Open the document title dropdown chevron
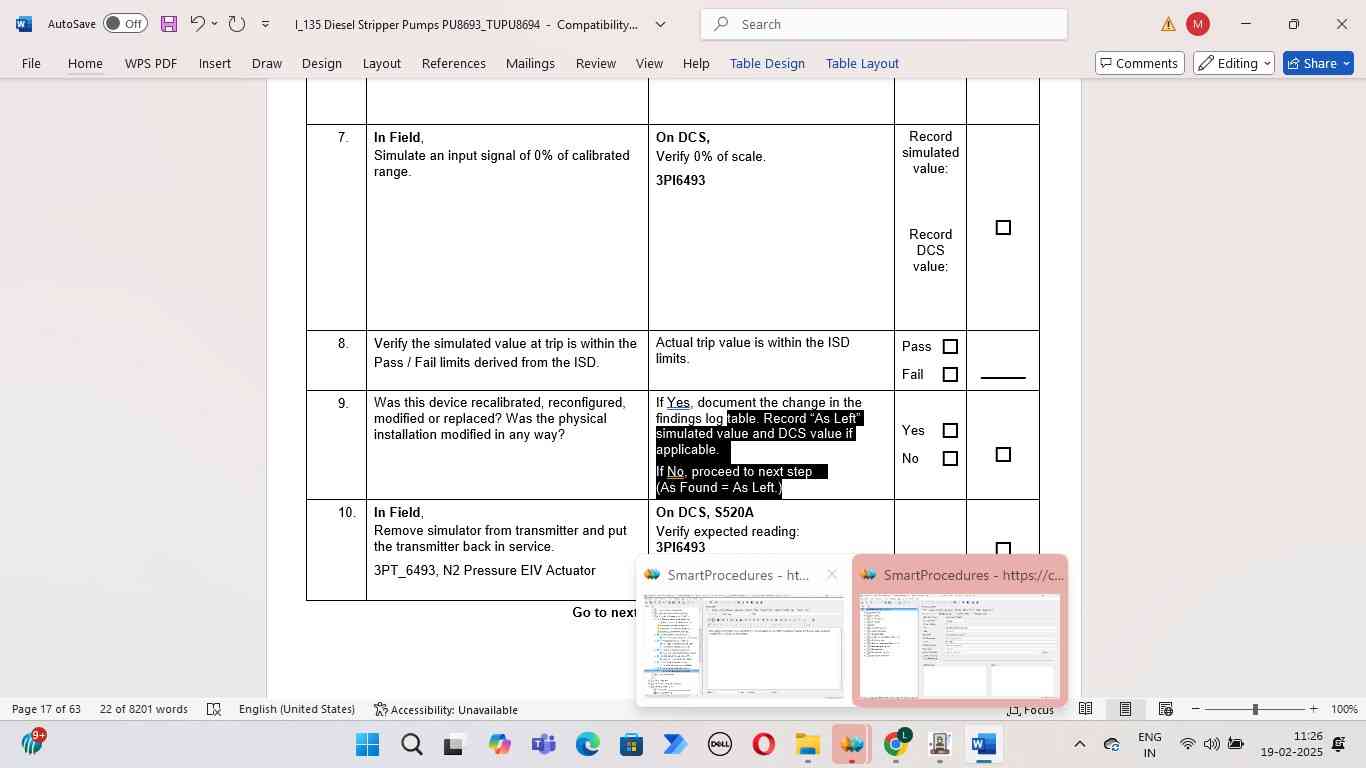The height and width of the screenshot is (768, 1366). click(660, 24)
